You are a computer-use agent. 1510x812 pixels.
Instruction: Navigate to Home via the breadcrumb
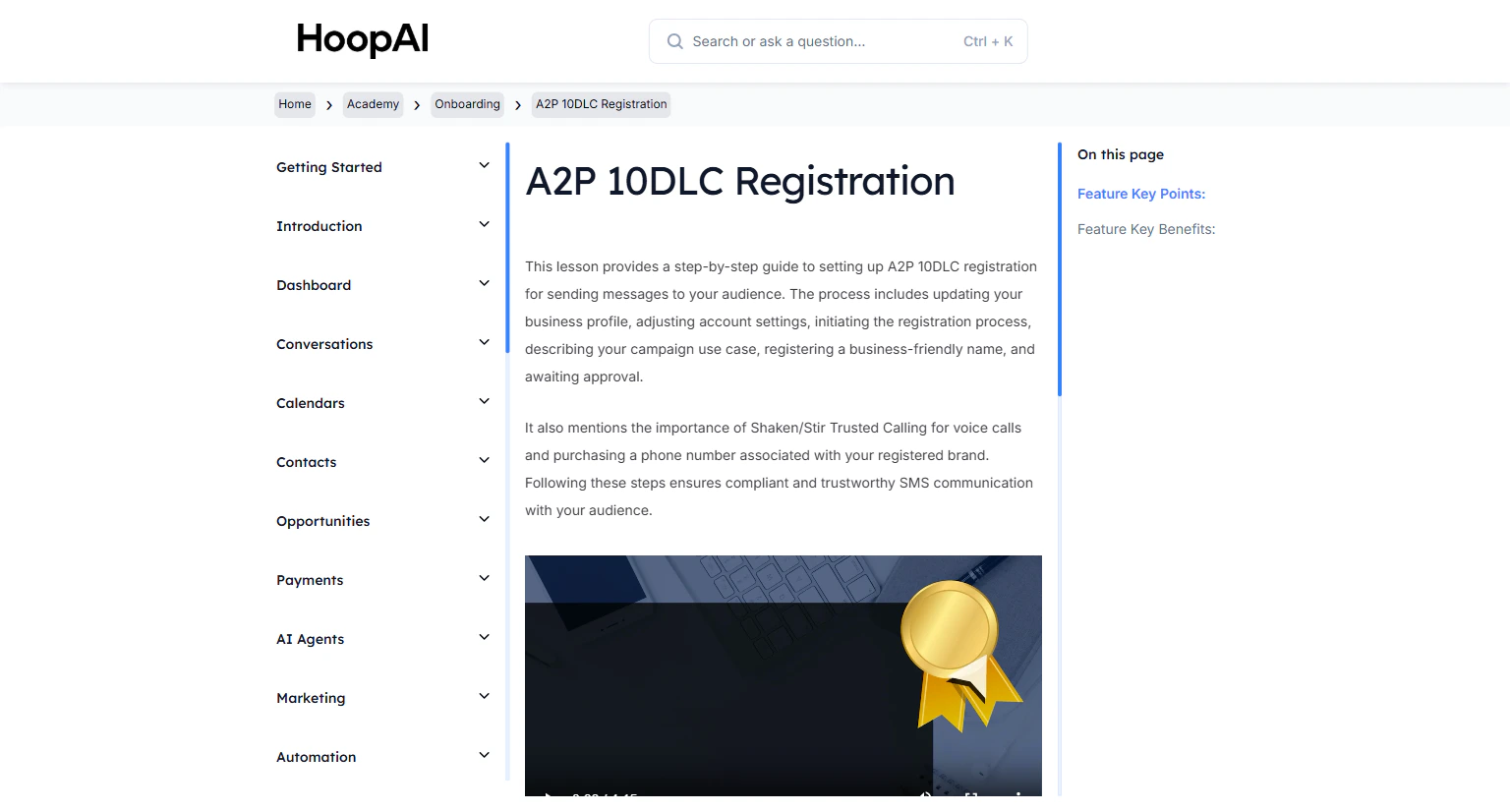tap(294, 104)
